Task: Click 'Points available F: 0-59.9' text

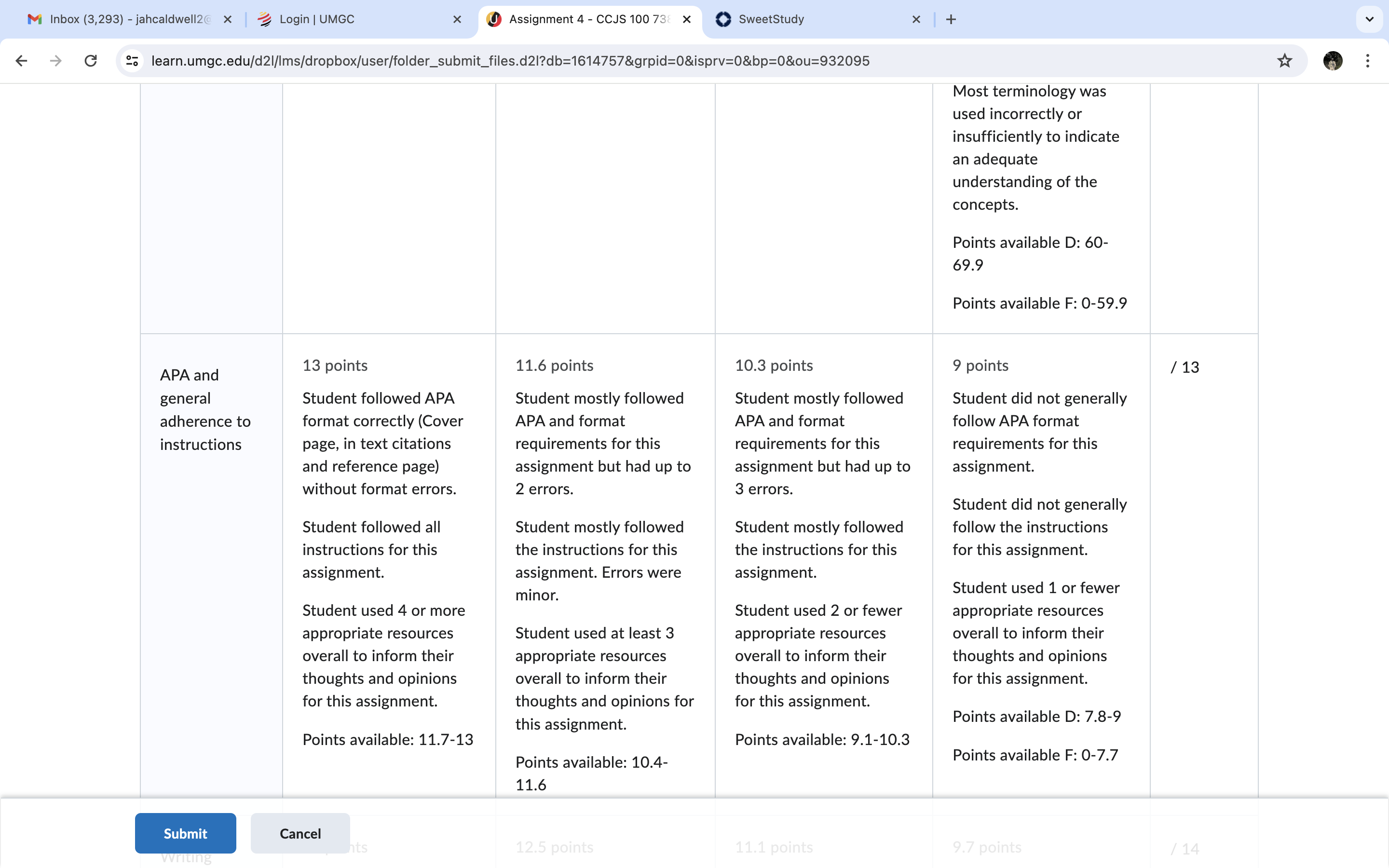Action: [1040, 303]
